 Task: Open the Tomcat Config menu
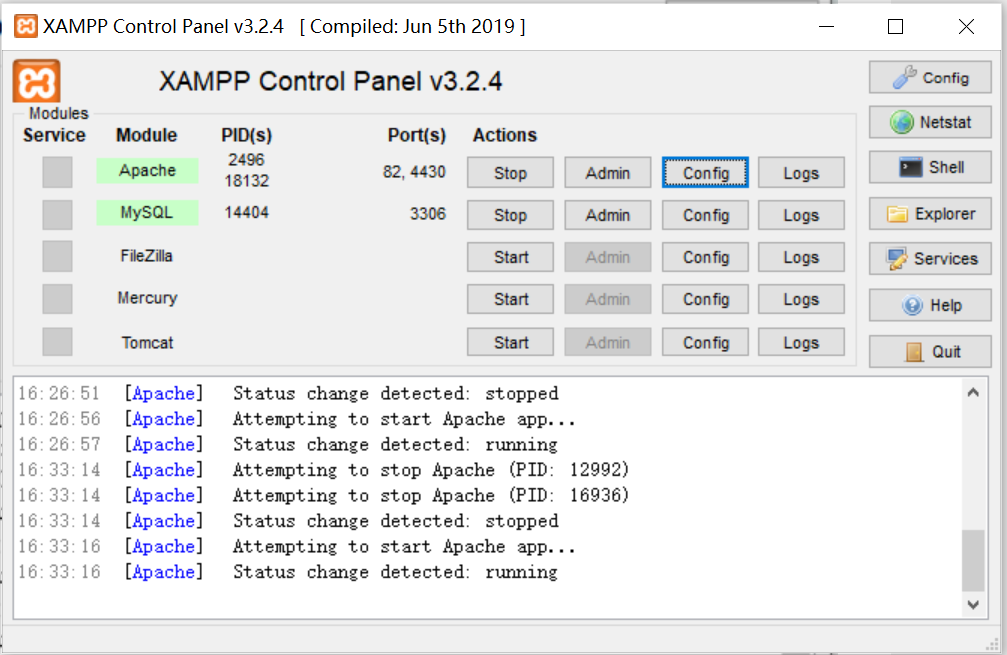(x=705, y=342)
